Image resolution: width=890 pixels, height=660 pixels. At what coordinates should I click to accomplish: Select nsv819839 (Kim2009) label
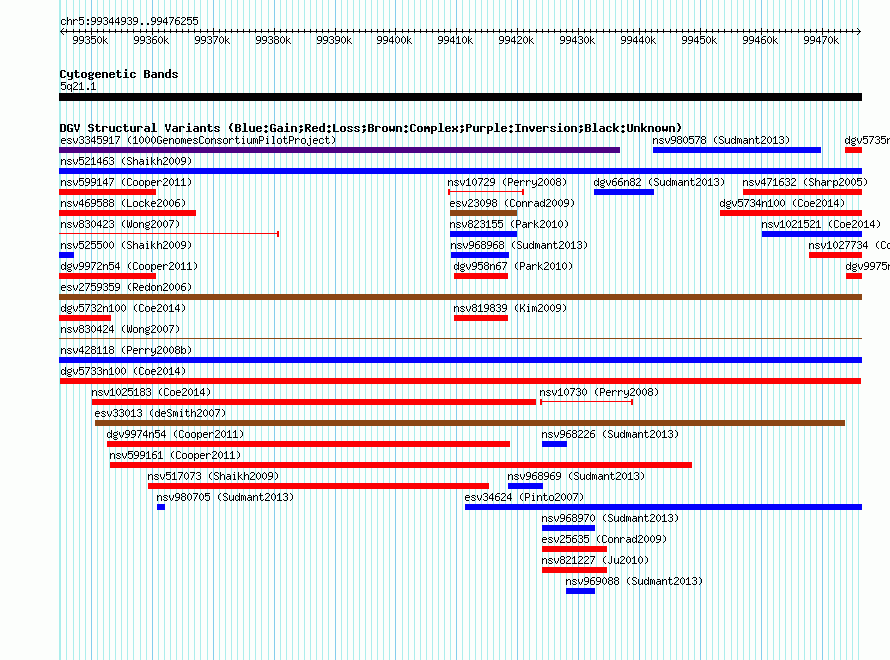510,308
